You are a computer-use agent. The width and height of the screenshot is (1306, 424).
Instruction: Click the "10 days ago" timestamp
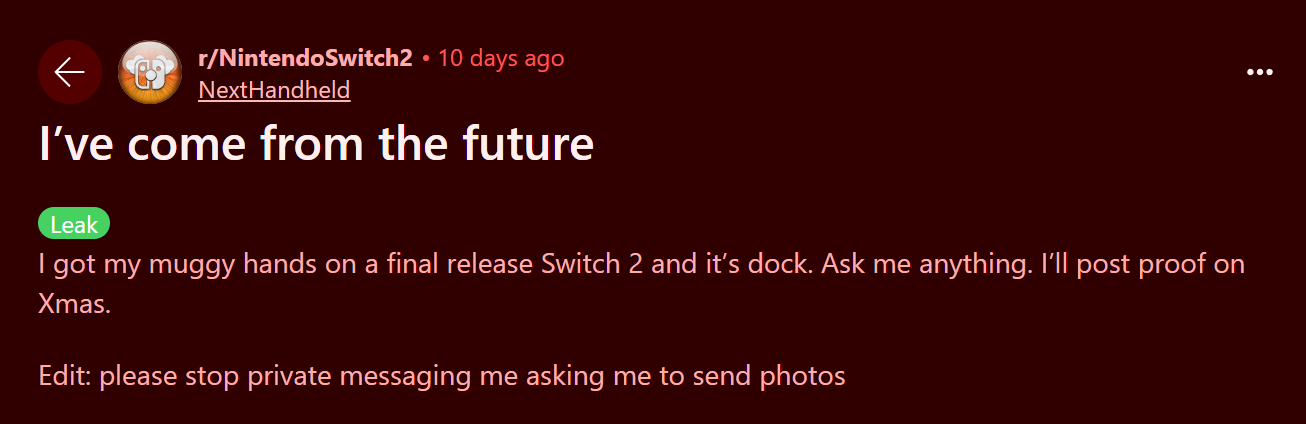[x=500, y=58]
